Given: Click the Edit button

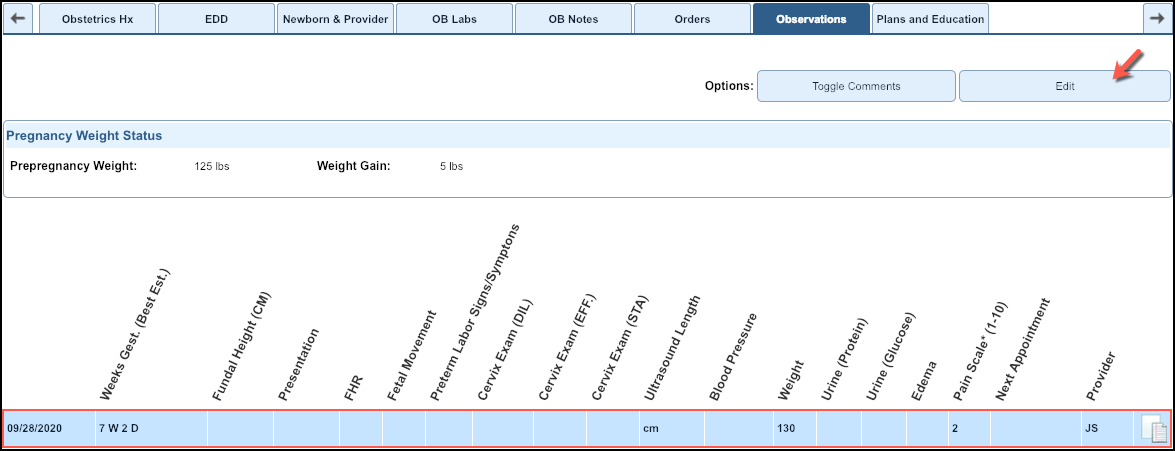Looking at the screenshot, I should click(x=1064, y=86).
